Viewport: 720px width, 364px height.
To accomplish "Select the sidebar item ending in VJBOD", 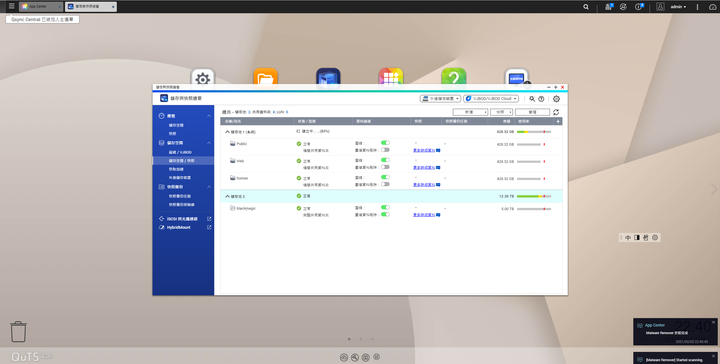I will click(x=180, y=152).
